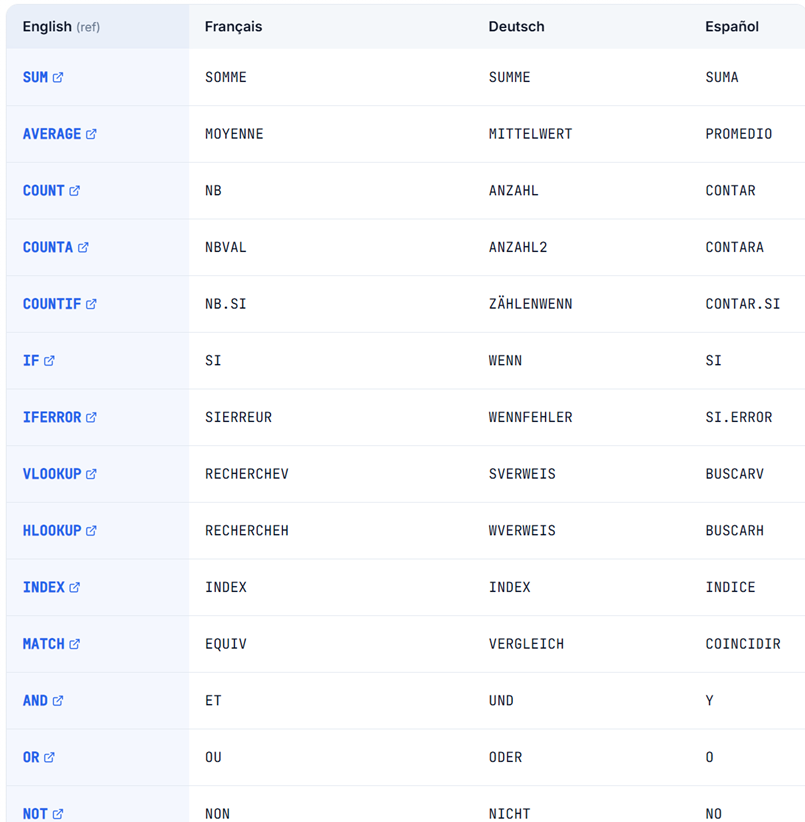Viewport: 805px width, 822px height.
Task: Click the UND cell
Action: click(x=581, y=700)
